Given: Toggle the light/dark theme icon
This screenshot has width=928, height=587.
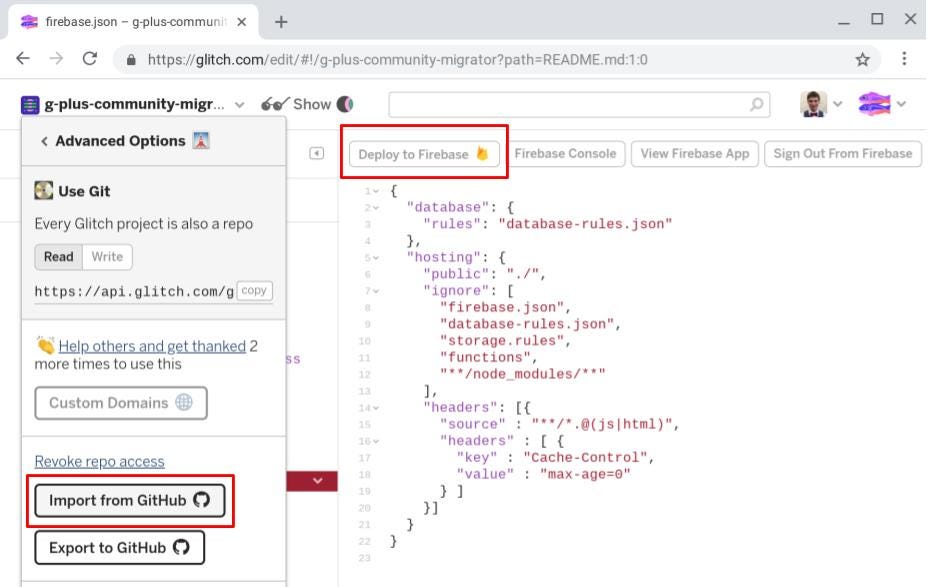Looking at the screenshot, I should click(345, 104).
